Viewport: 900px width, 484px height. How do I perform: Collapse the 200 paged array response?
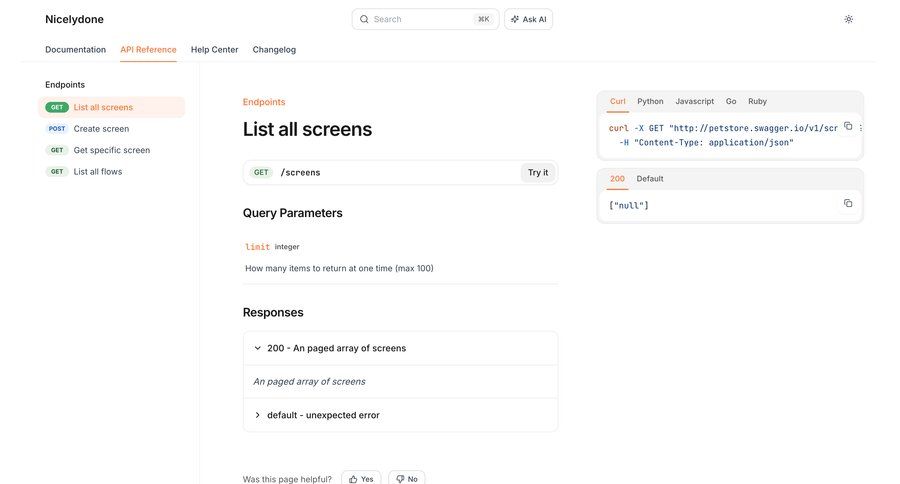[257, 348]
